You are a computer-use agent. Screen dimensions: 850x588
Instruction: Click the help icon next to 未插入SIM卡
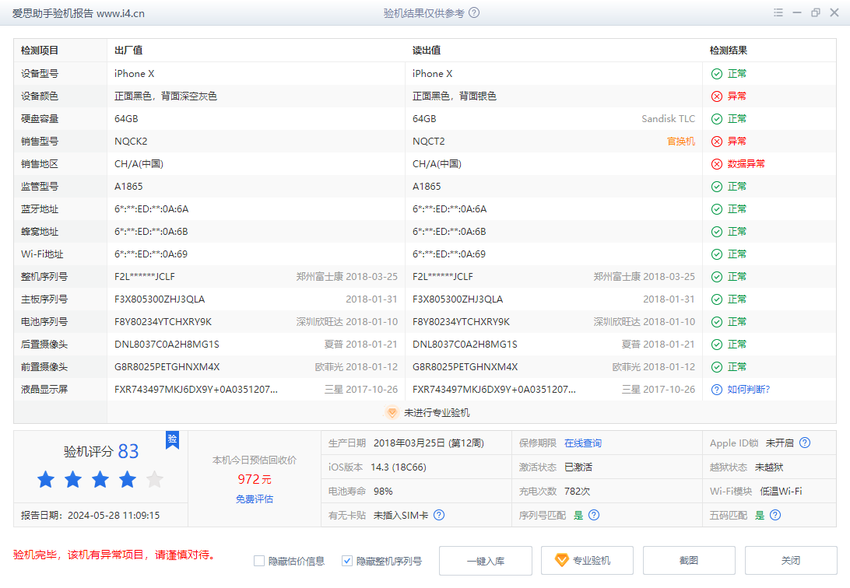439,515
